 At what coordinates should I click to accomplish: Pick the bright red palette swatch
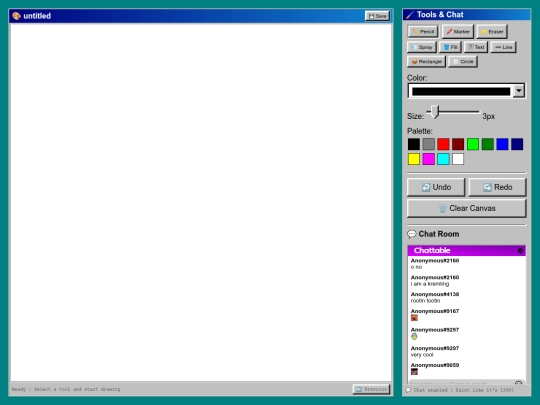click(x=443, y=144)
